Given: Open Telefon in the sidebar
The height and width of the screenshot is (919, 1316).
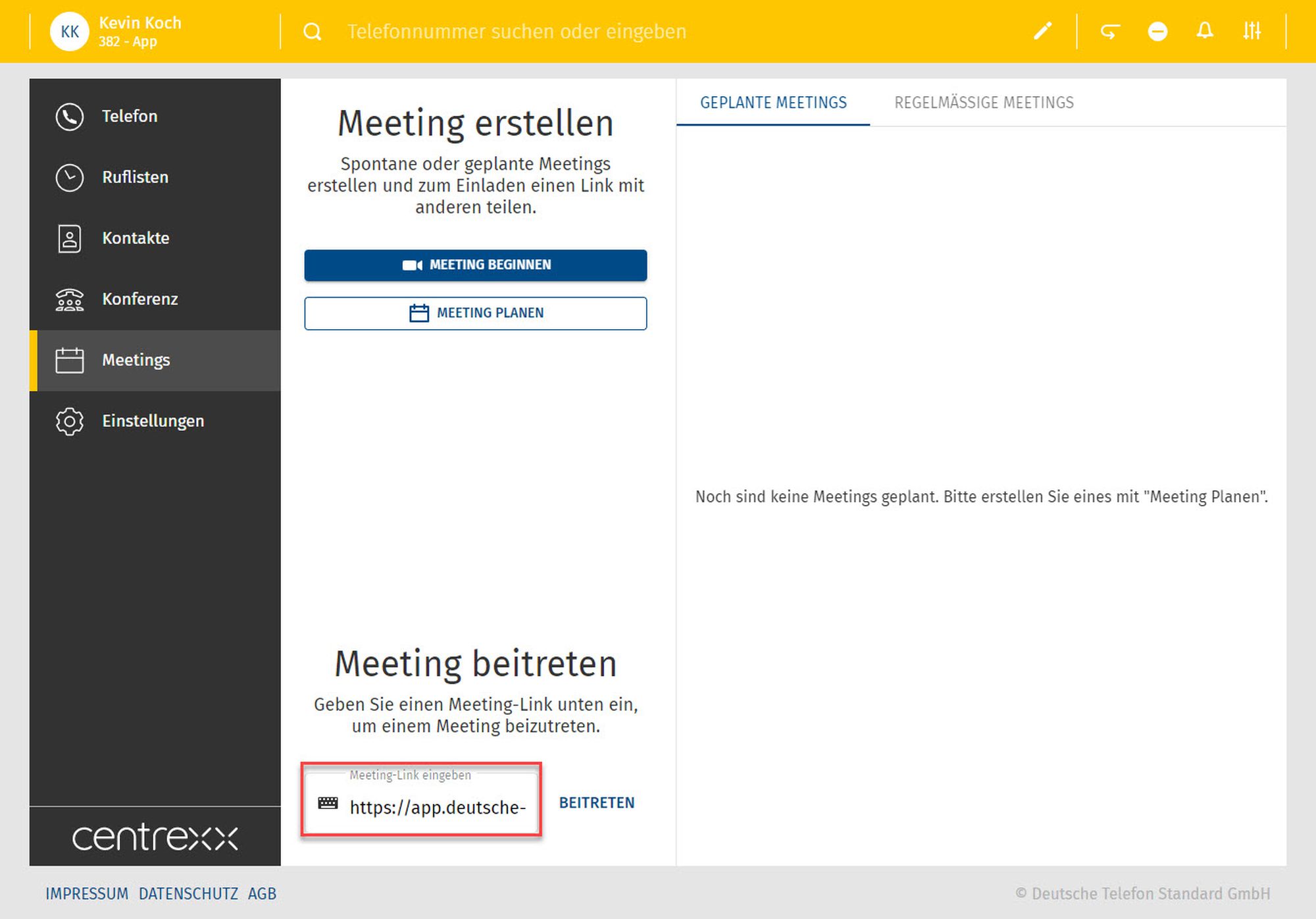Looking at the screenshot, I should pos(129,117).
